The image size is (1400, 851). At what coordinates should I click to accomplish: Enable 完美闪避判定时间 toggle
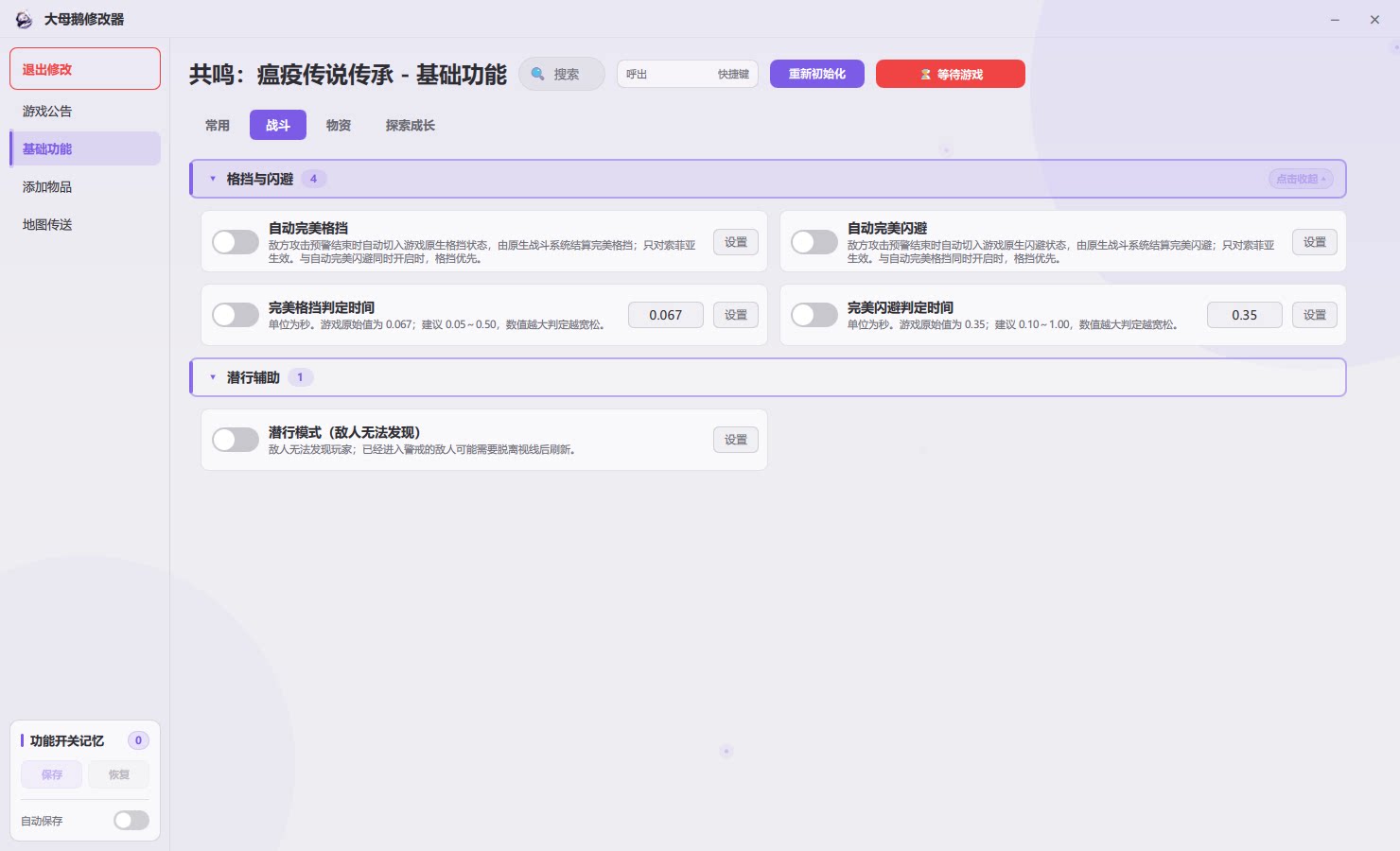814,315
